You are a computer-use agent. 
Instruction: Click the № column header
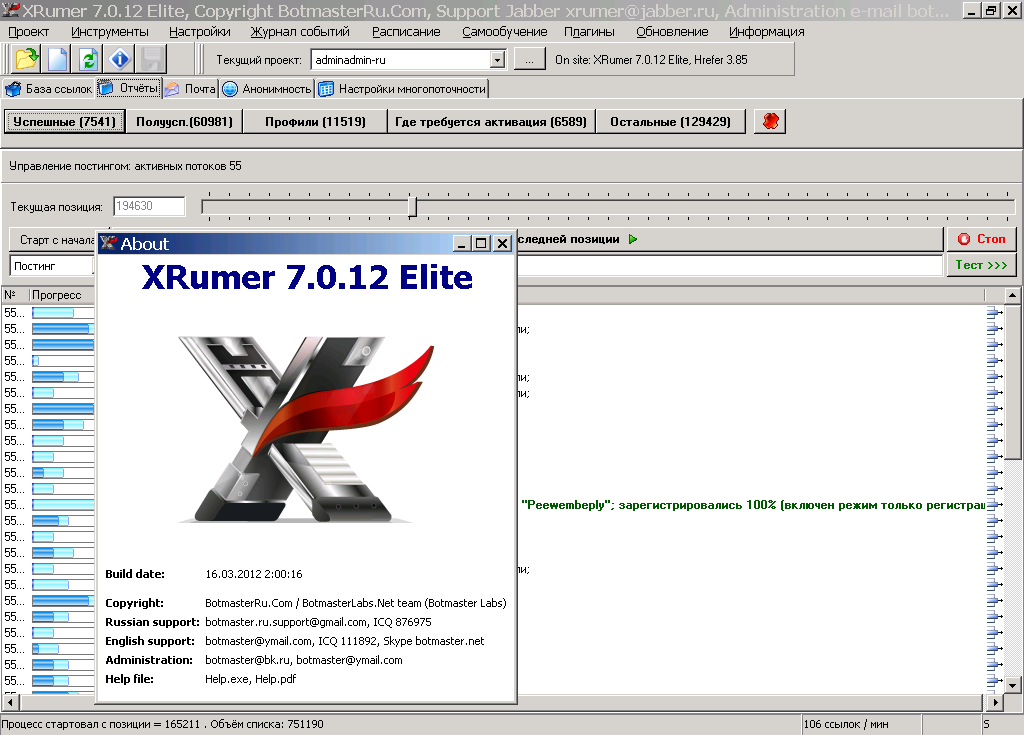coord(16,295)
